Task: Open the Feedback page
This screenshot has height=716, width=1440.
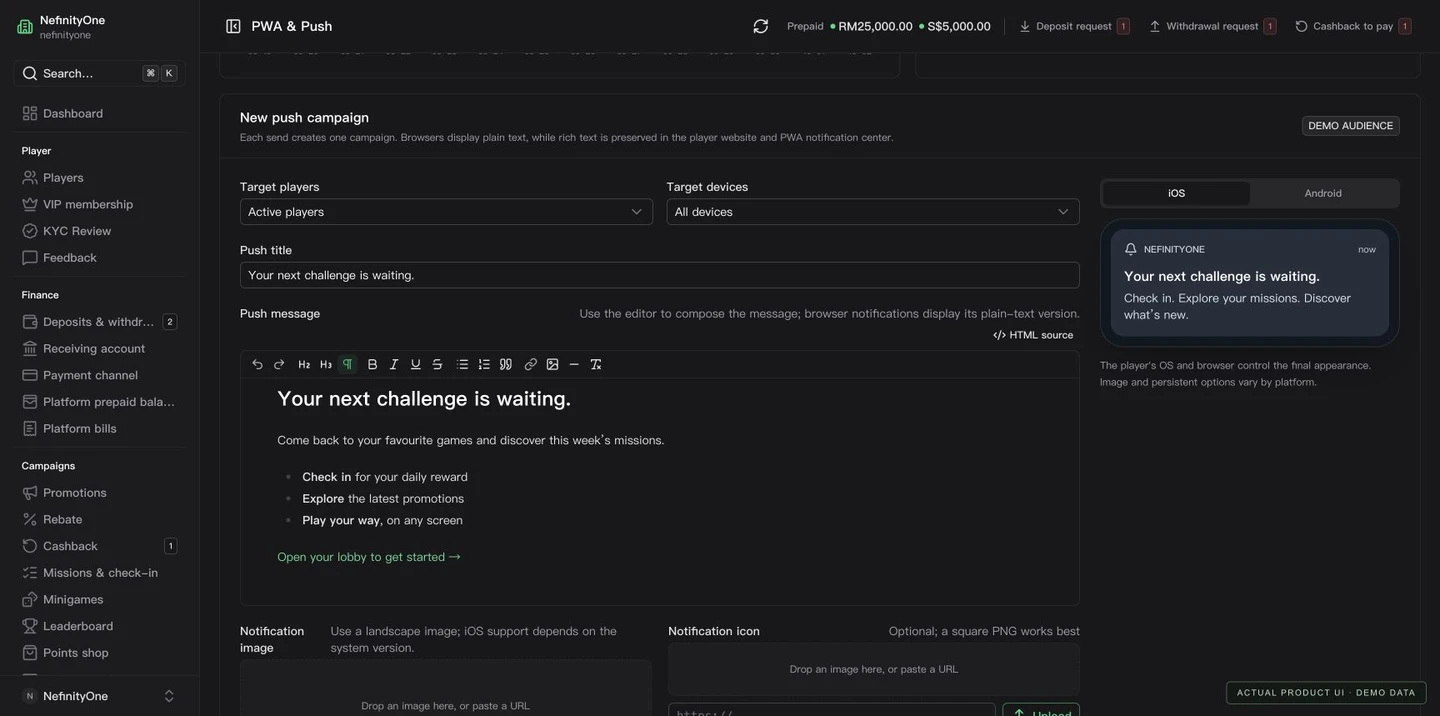Action: [99, 258]
